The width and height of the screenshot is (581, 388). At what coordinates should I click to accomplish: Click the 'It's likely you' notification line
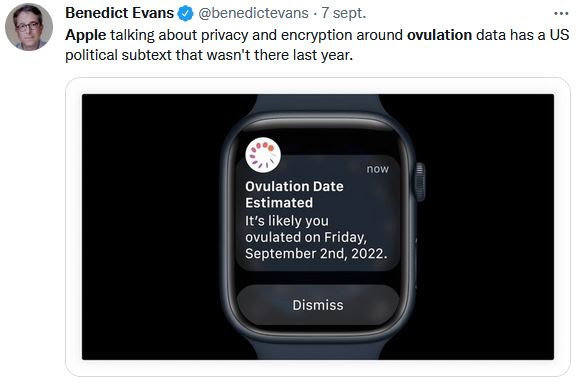click(287, 221)
